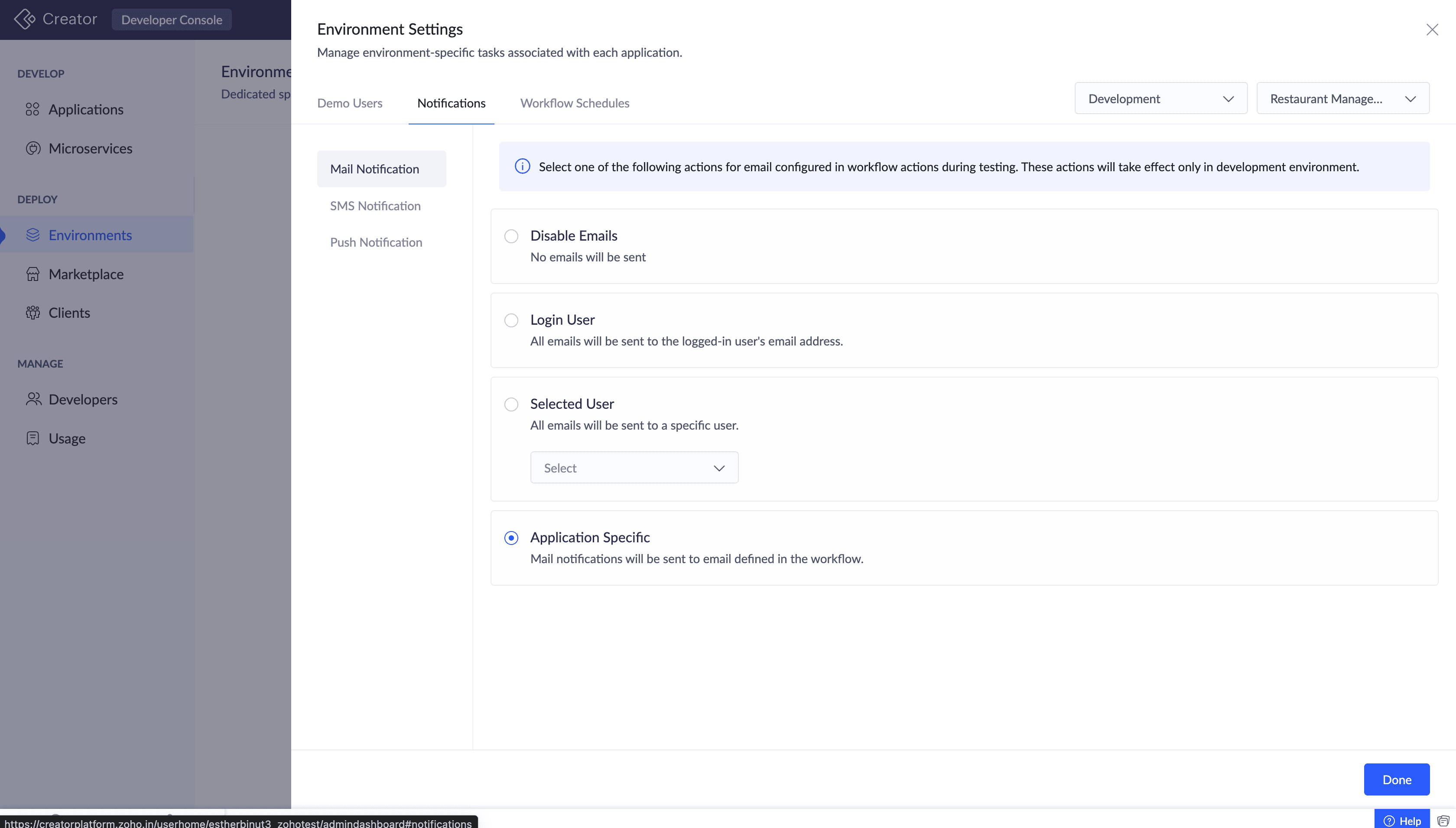1456x828 pixels.
Task: Close the Environment Settings panel
Action: coord(1432,29)
